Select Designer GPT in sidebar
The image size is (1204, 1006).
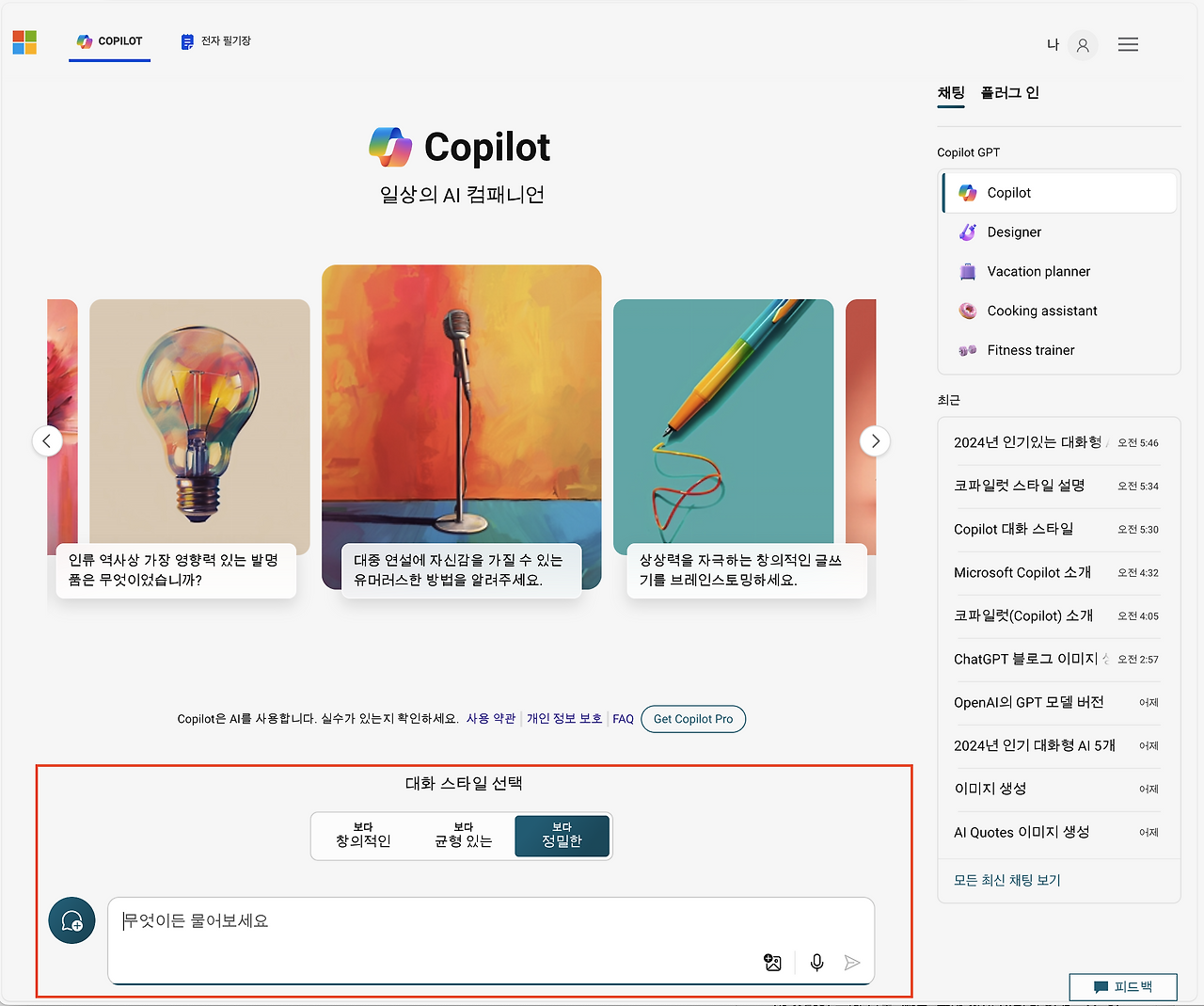1060,232
